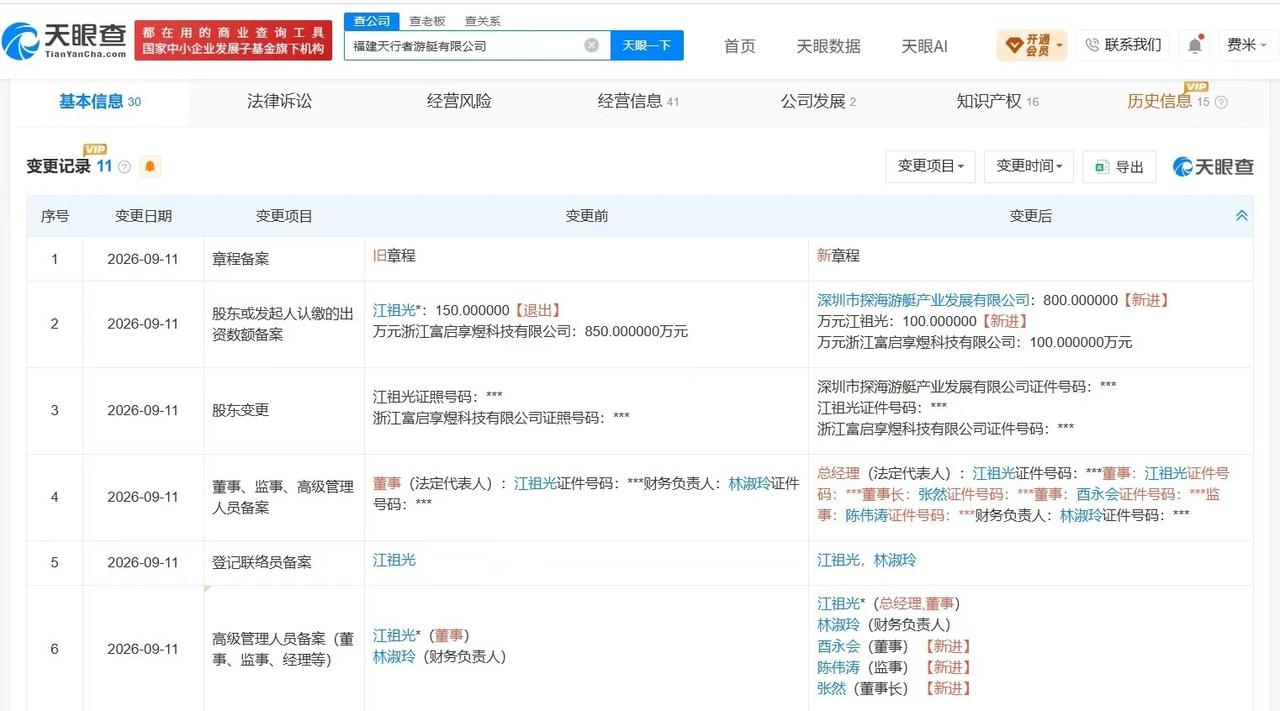1280x711 pixels.
Task: Click the 变更前 column header
Action: [586, 216]
